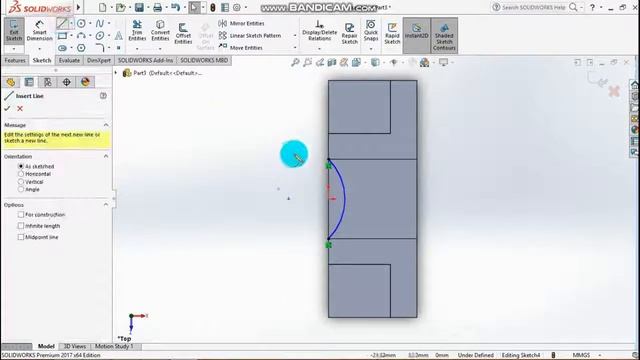Switch to the Features tab
The width and height of the screenshot is (640, 360).
[x=15, y=60]
